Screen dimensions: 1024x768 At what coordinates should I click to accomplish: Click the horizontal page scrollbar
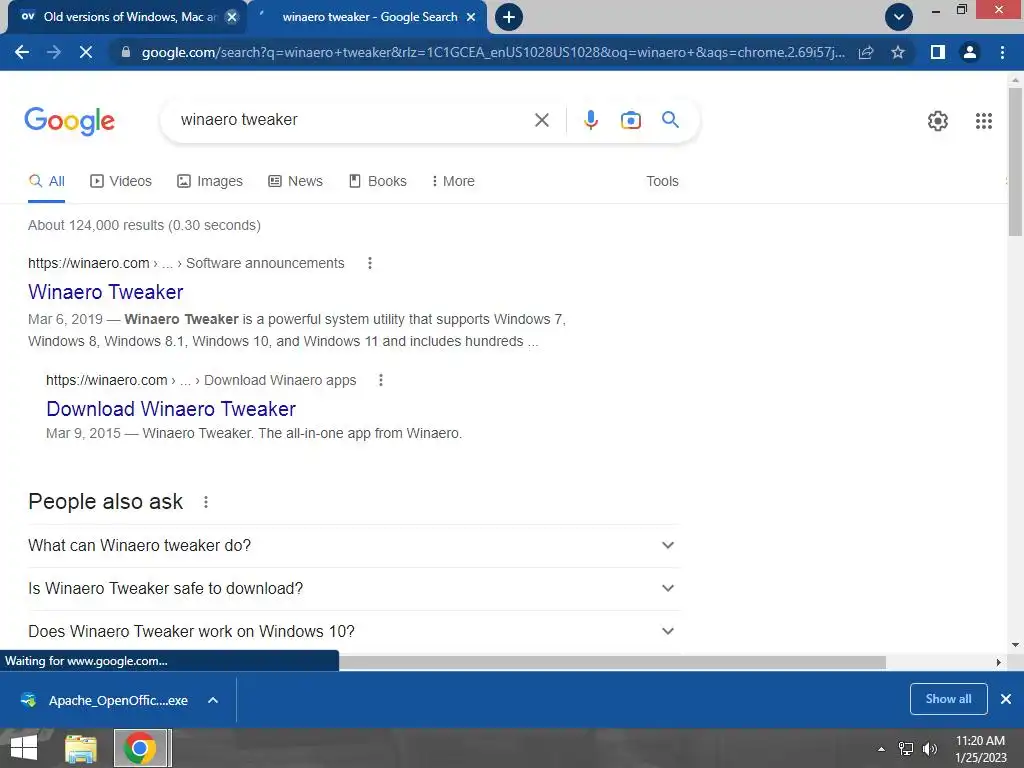pos(612,662)
